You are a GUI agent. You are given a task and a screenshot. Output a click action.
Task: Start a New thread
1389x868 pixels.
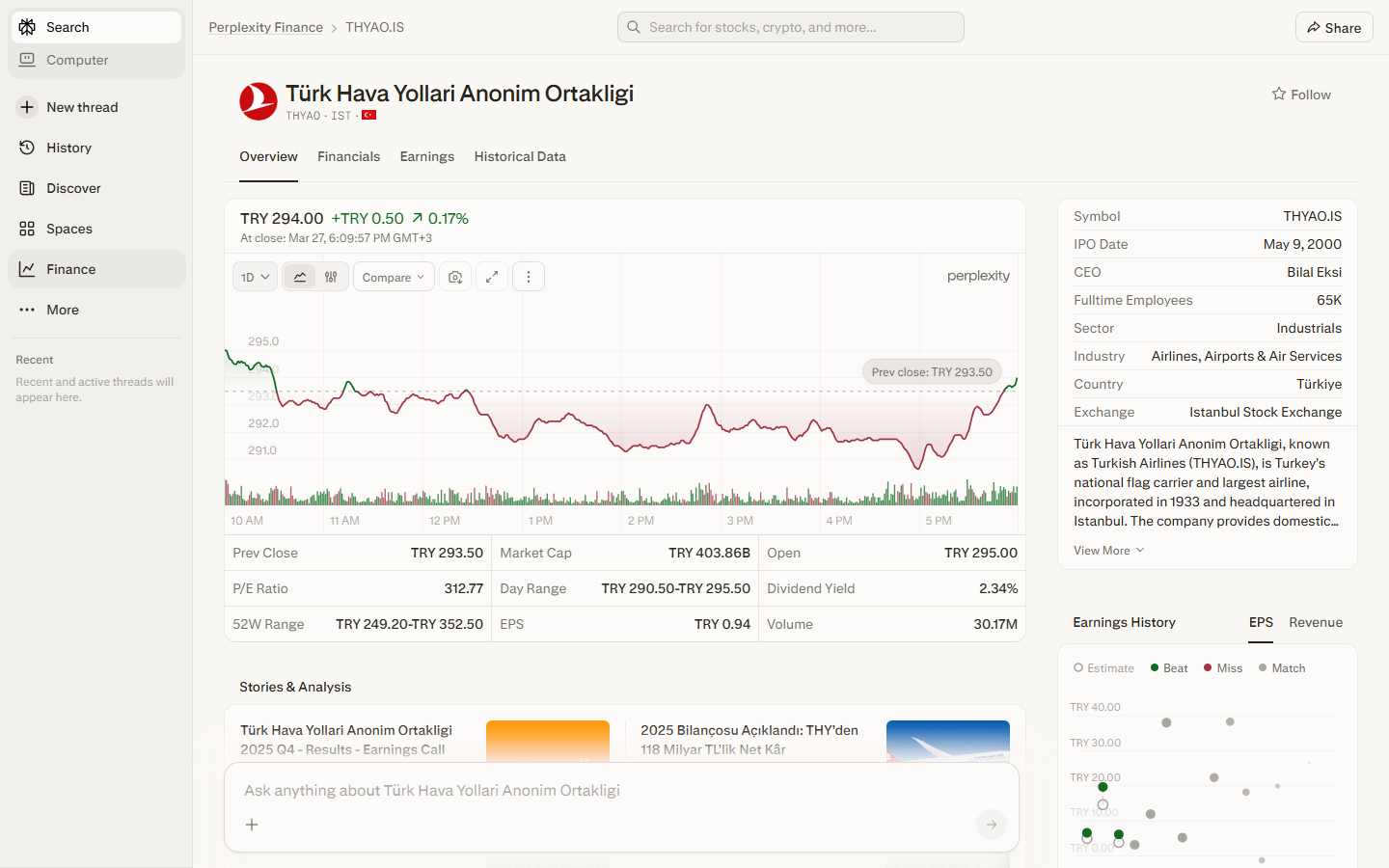tap(96, 107)
